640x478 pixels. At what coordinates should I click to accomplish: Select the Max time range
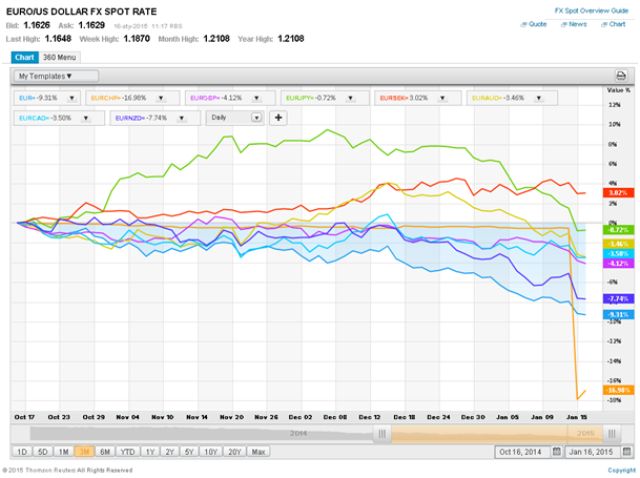tap(258, 451)
